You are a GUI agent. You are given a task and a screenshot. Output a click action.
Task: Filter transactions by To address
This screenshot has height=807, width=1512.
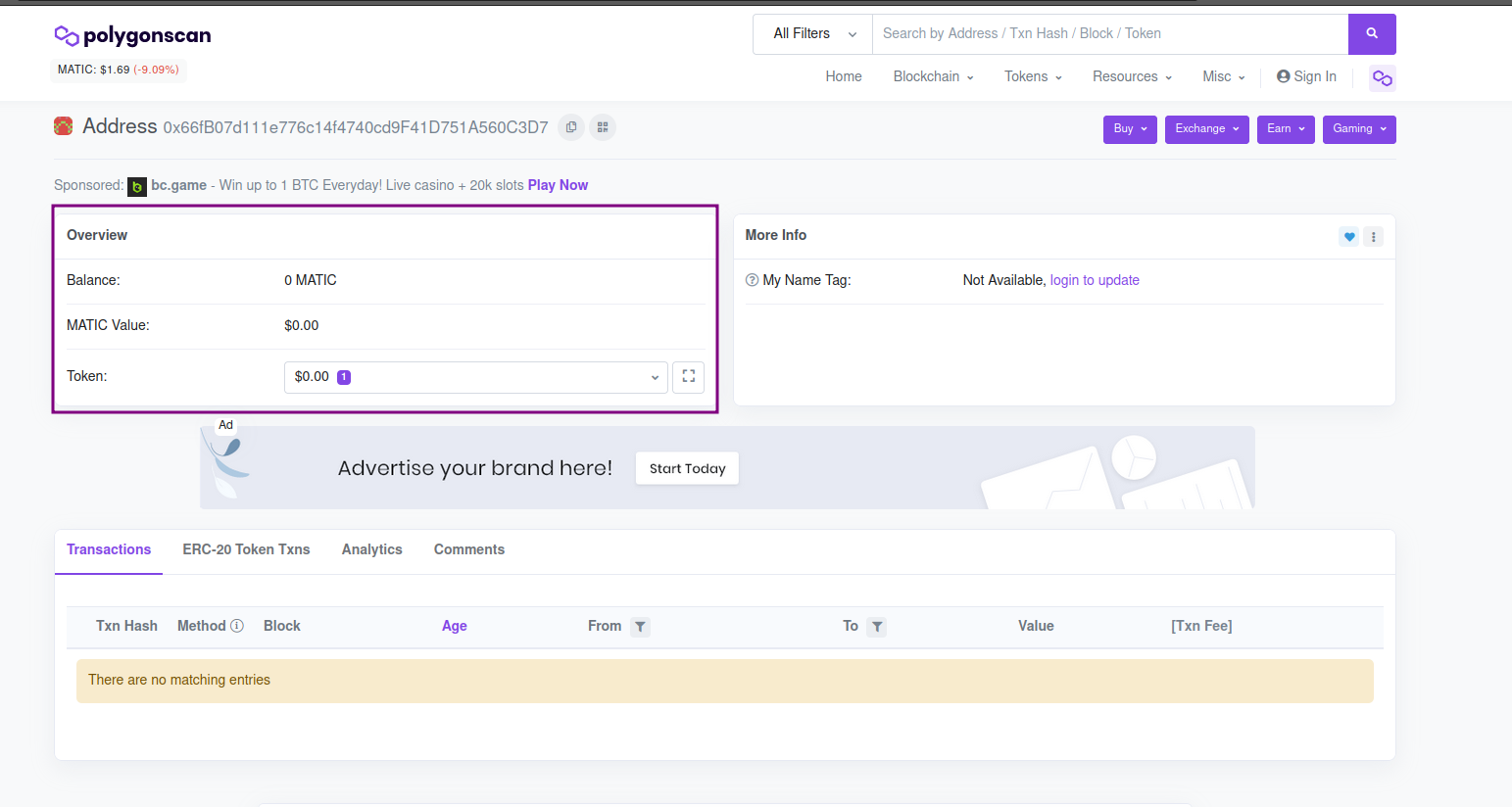(877, 627)
